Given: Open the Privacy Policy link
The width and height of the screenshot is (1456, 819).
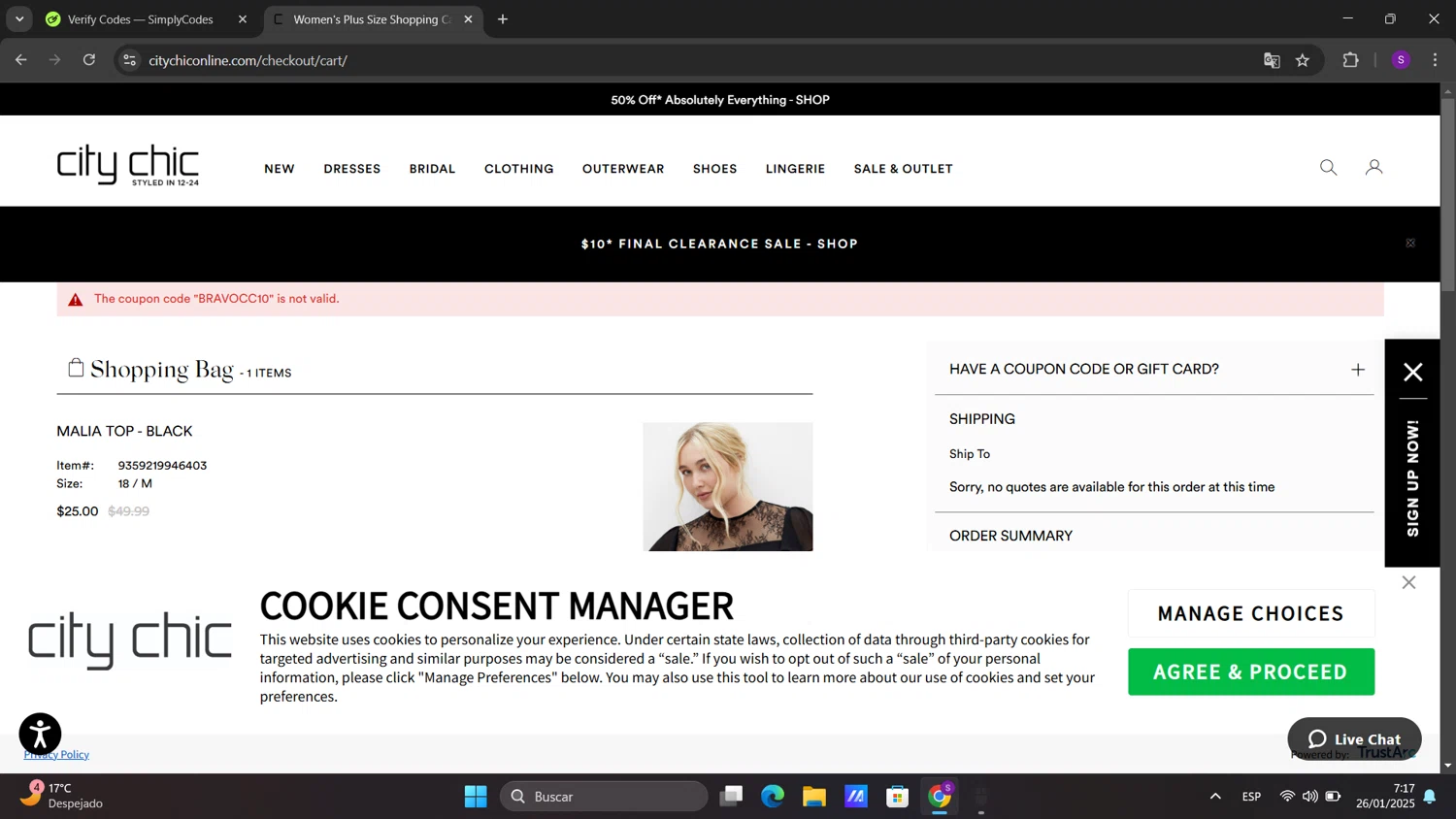Looking at the screenshot, I should [x=56, y=754].
